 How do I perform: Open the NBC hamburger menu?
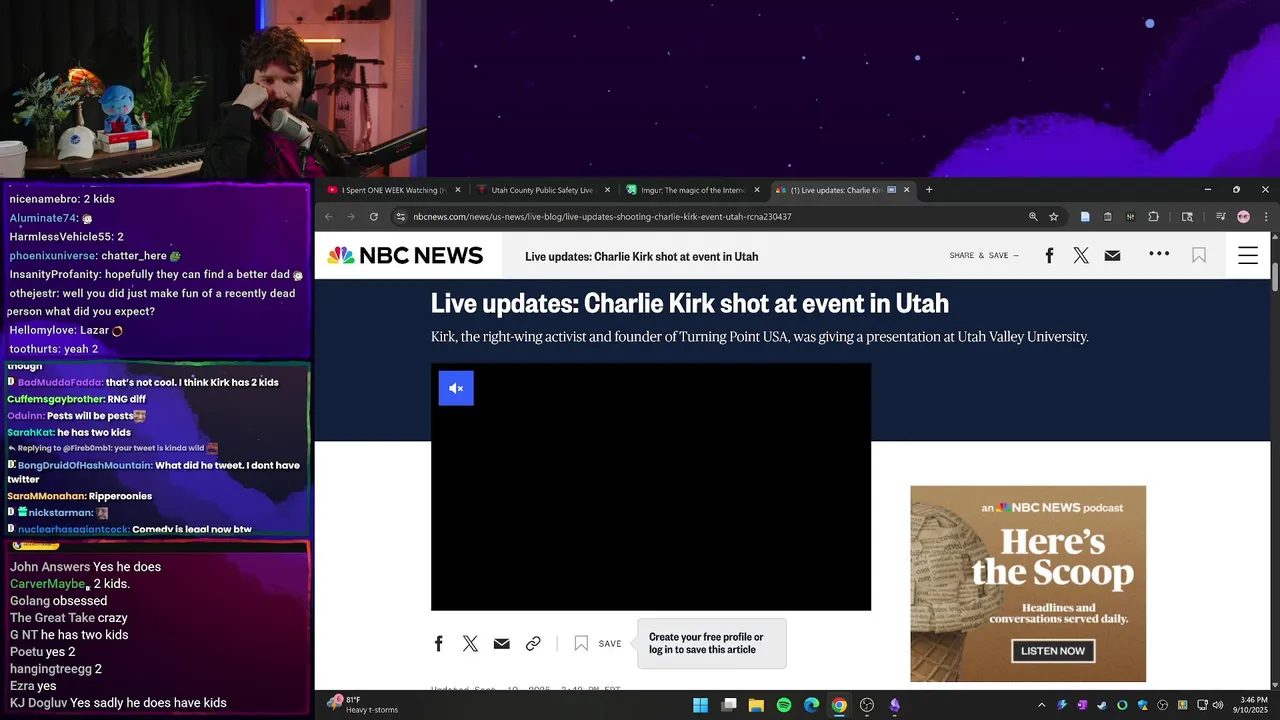point(1248,256)
